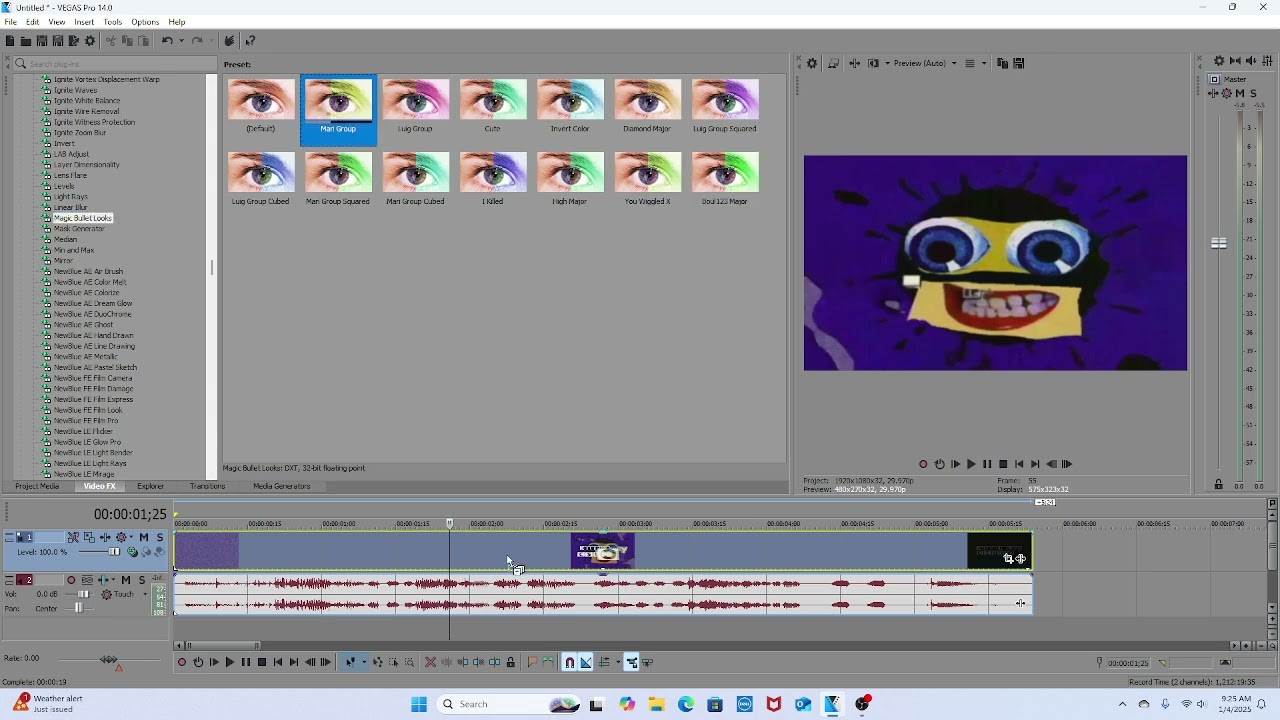The width and height of the screenshot is (1280, 720).
Task: Switch to the Media Generators tab
Action: point(282,487)
